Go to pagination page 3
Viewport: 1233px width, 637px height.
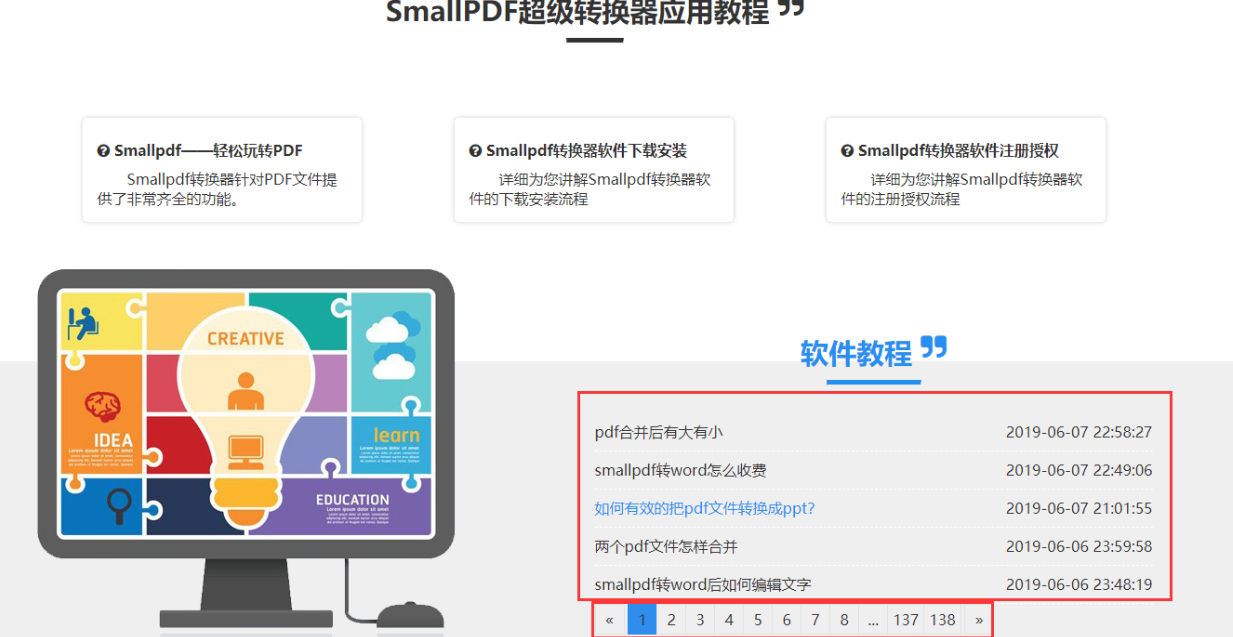pyautogui.click(x=700, y=620)
